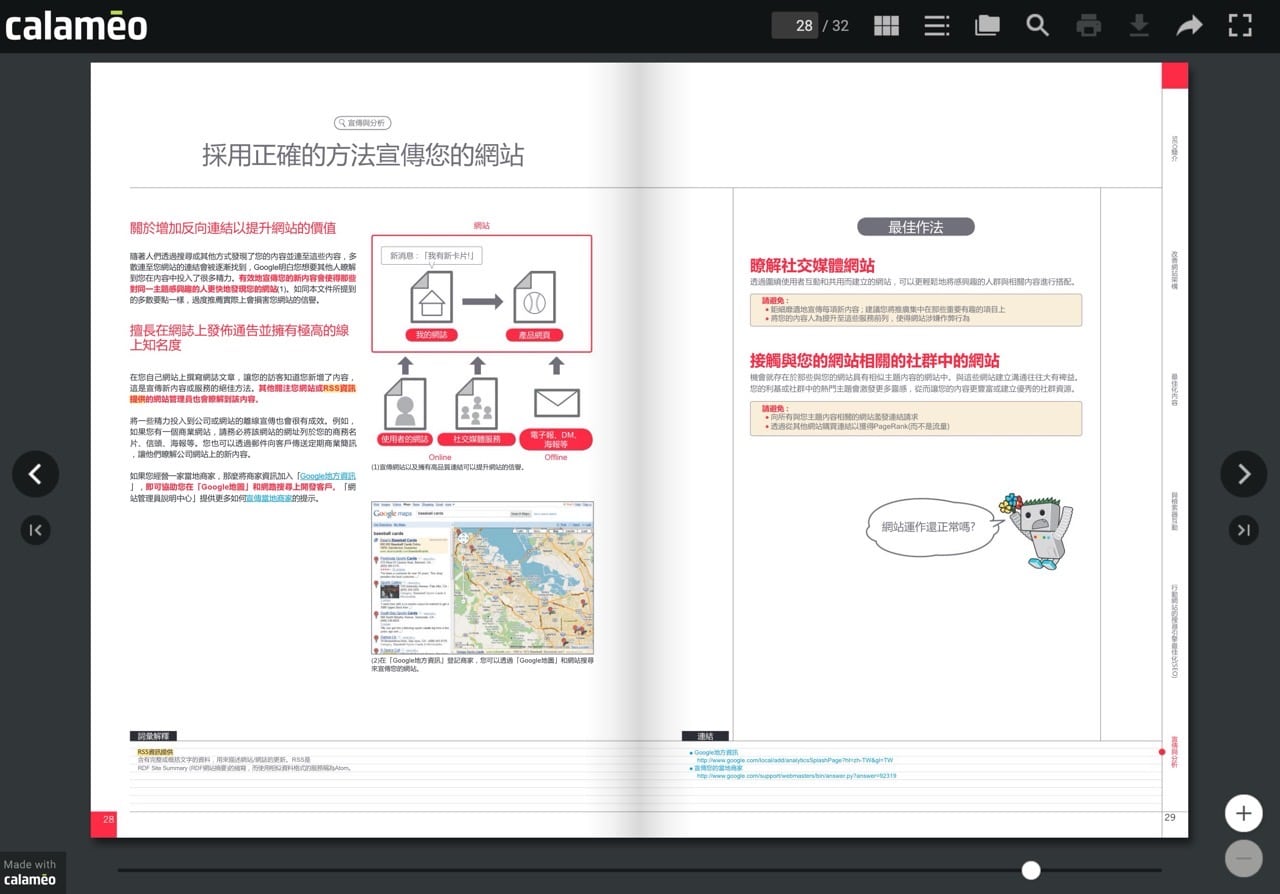Screen dimensions: 1280x894
Task: Click the '詞彙解釋' glossary label
Action: tap(153, 736)
